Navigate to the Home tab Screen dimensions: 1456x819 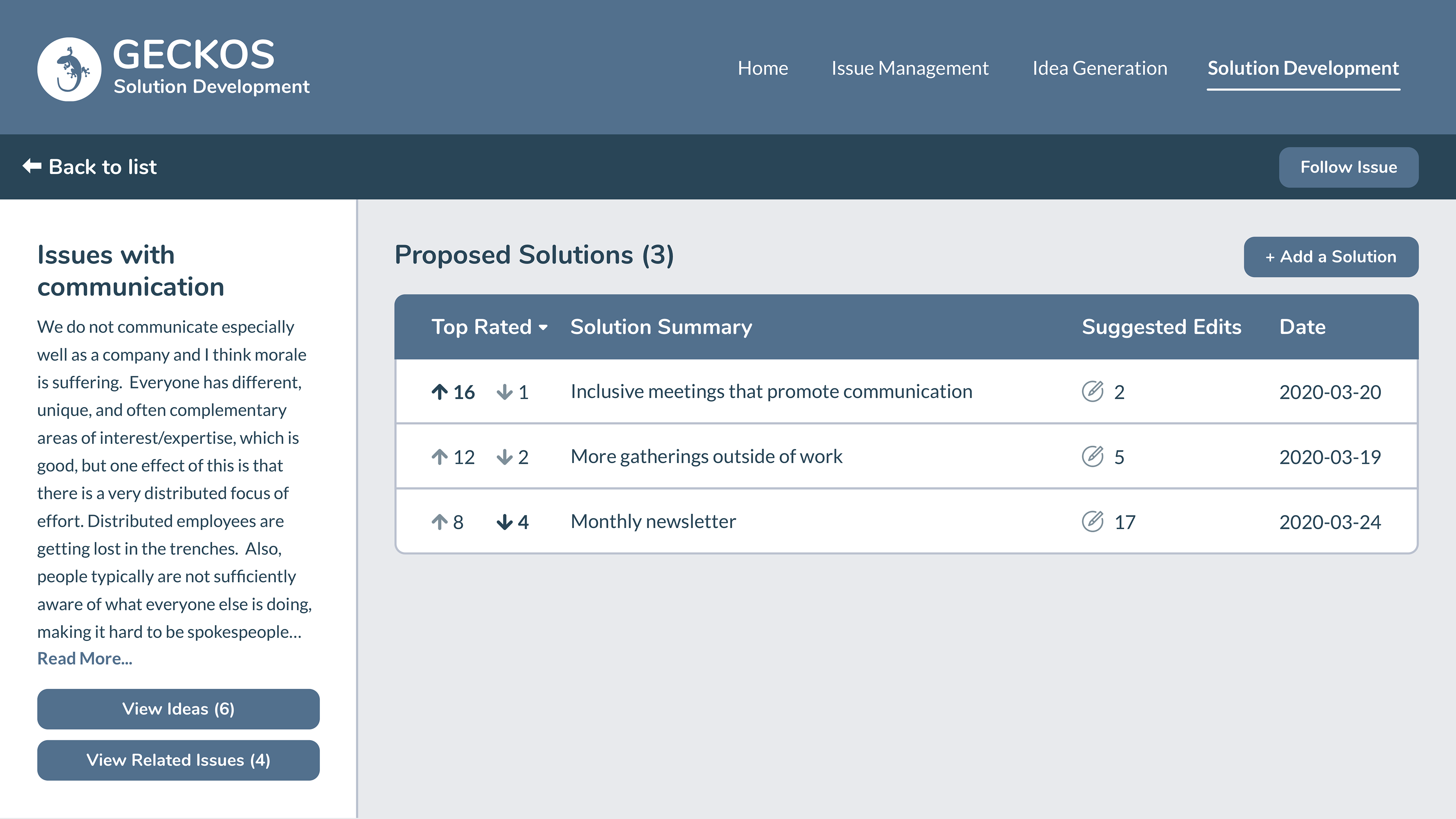click(x=763, y=68)
